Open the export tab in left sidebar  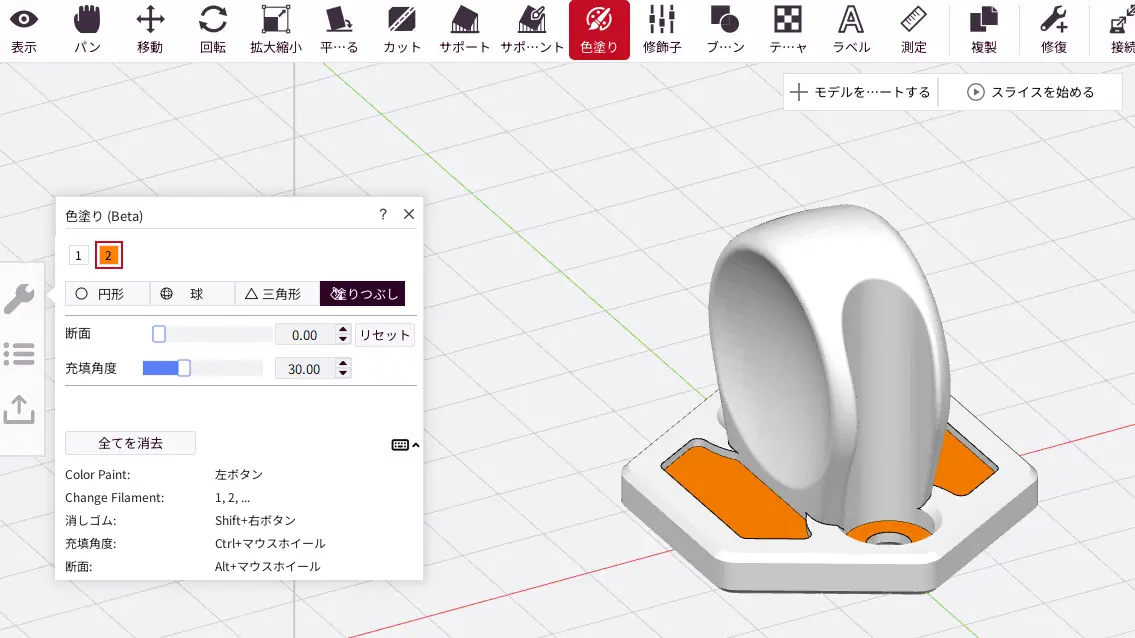tap(19, 409)
